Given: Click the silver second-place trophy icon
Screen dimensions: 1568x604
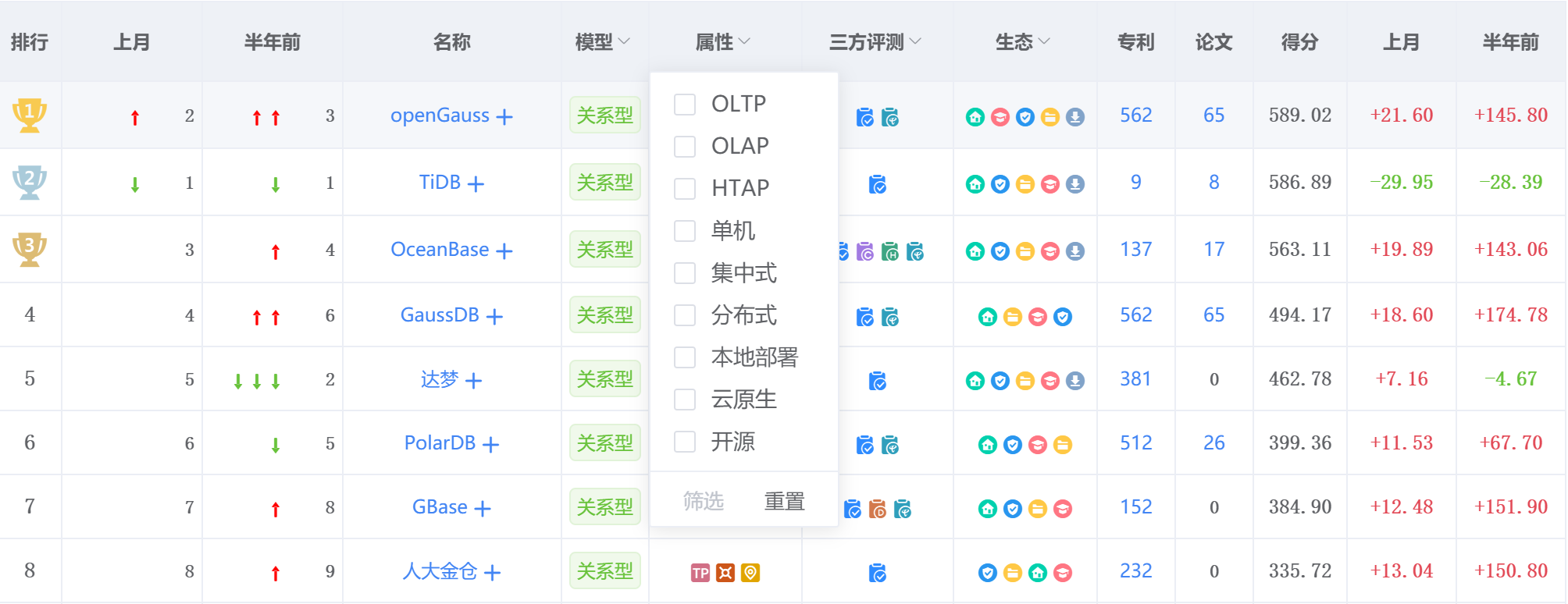Looking at the screenshot, I should point(30,183).
